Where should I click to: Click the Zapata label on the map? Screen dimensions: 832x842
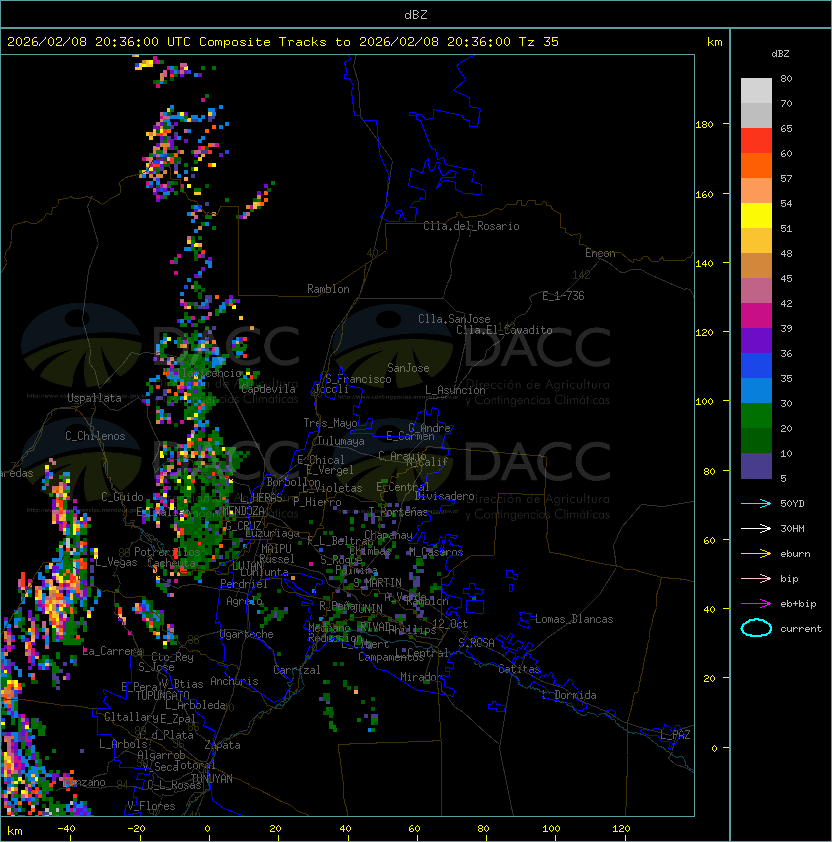pos(222,745)
